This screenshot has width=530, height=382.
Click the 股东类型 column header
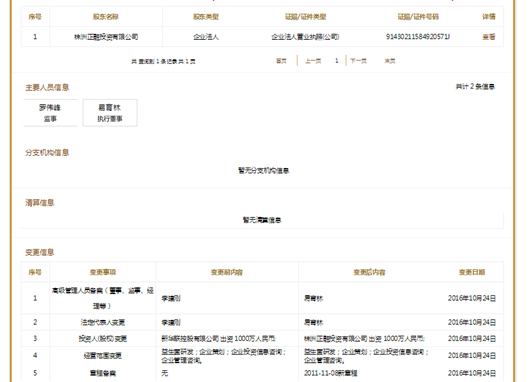click(206, 17)
